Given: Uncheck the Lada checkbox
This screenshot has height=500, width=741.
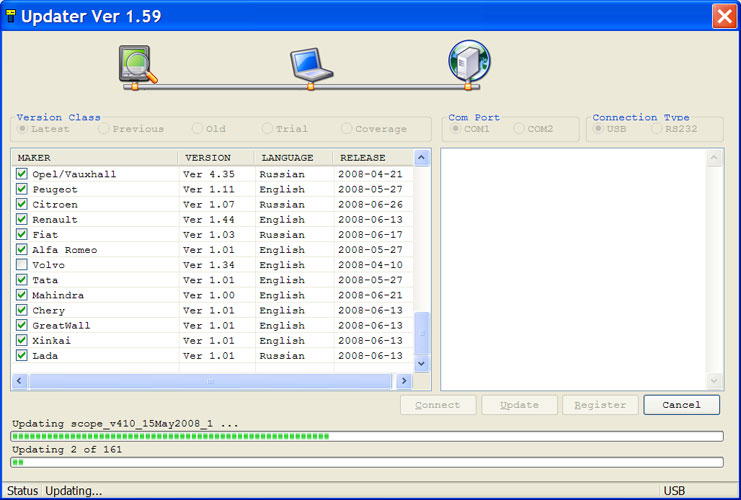Looking at the screenshot, I should tap(22, 355).
